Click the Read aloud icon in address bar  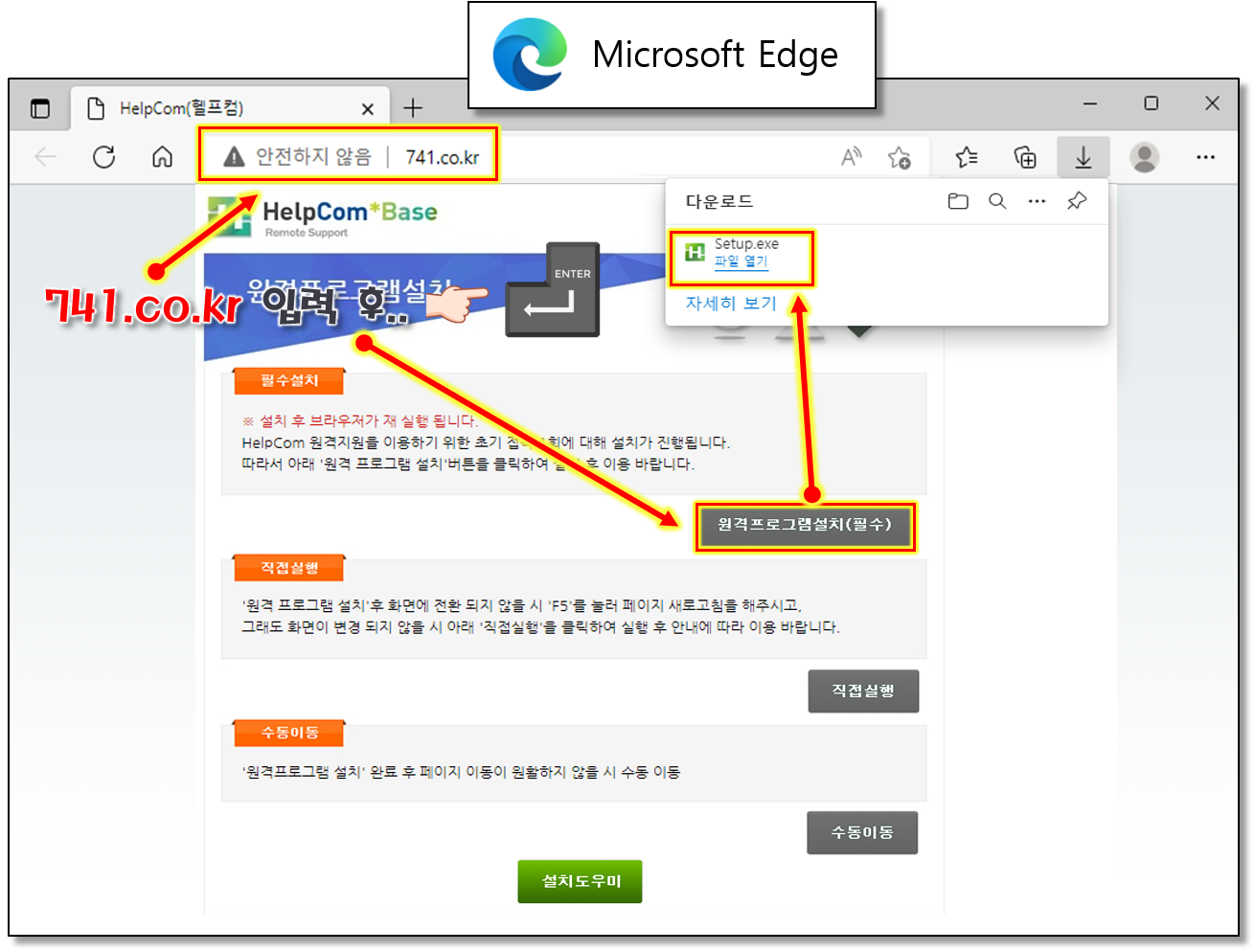[851, 157]
